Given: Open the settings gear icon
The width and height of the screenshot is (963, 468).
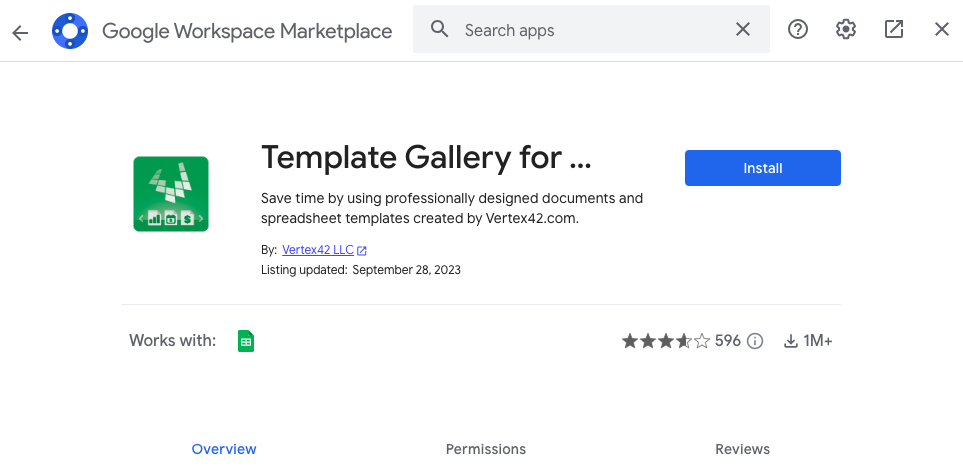Looking at the screenshot, I should pyautogui.click(x=846, y=29).
